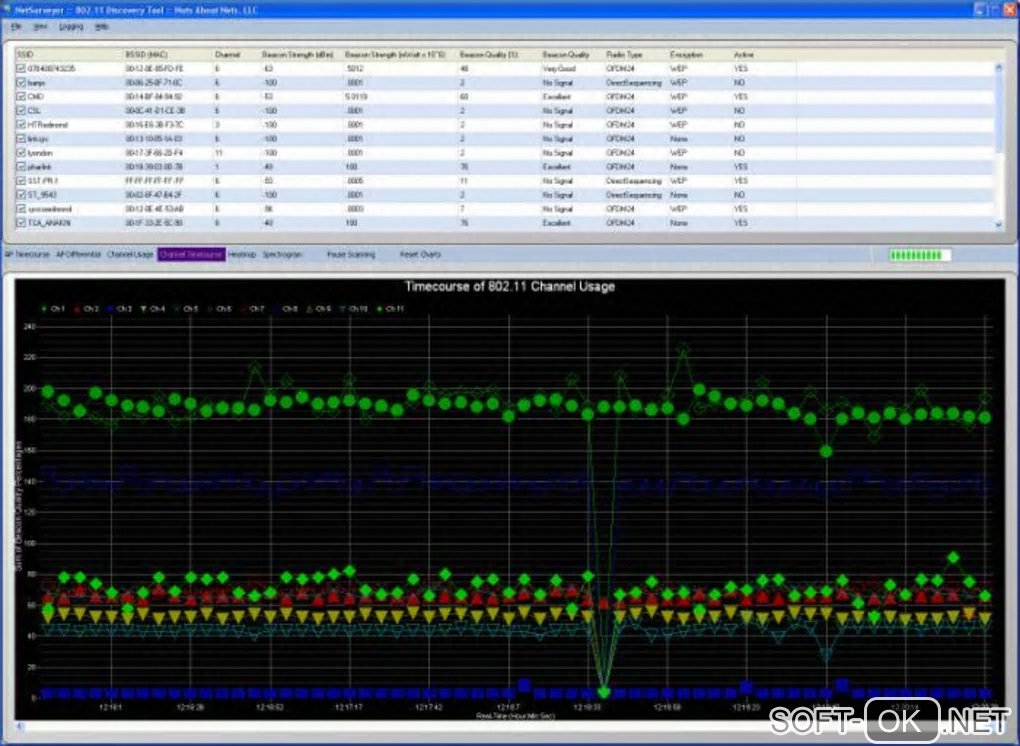Toggle the linksys network checkbox
This screenshot has height=746, width=1020.
pos(21,139)
